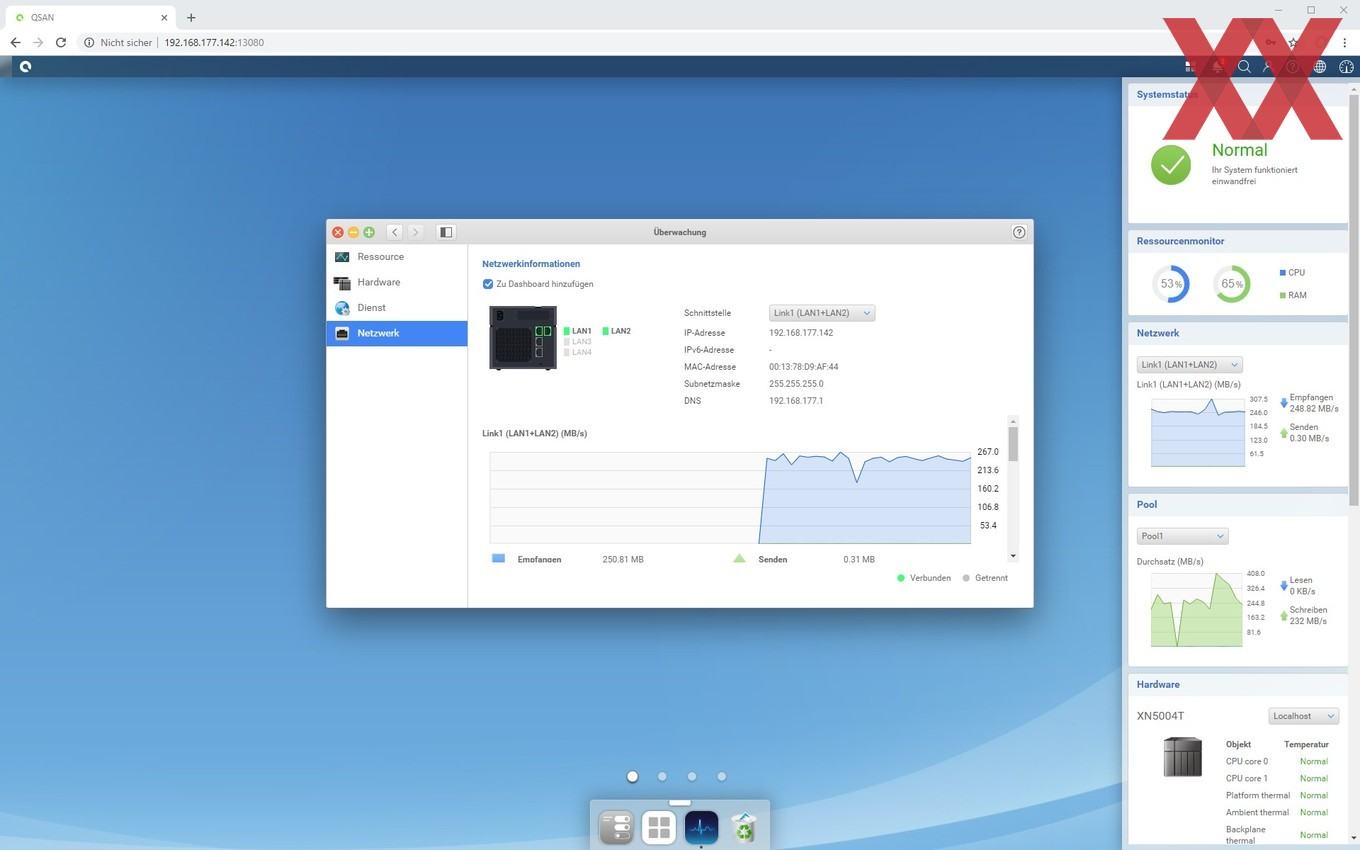The image size is (1360, 850).
Task: Go forward in the Überwachung window
Action: [x=415, y=232]
